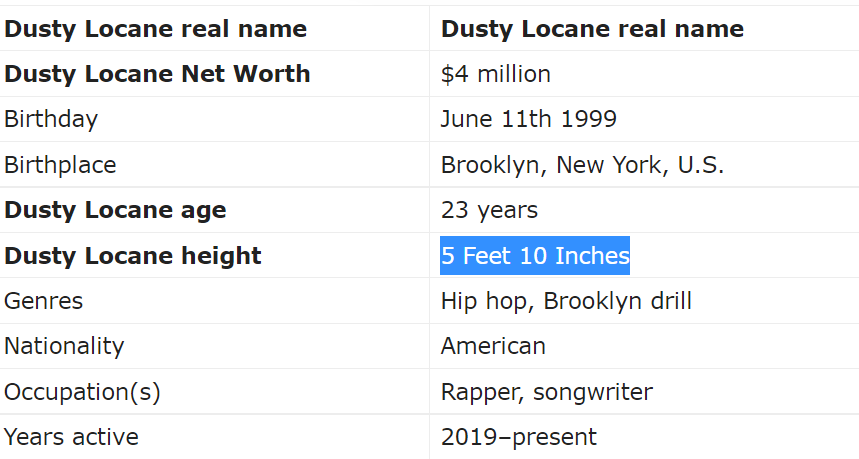Select Rapper, songwriter text

tap(547, 392)
